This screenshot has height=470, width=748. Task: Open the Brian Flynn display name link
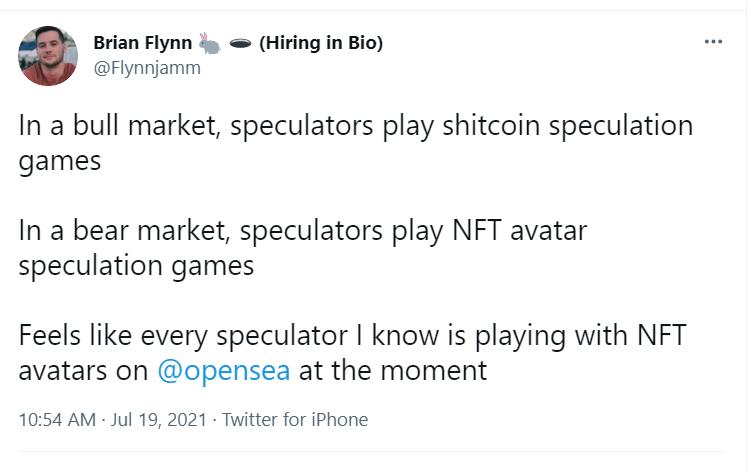click(x=142, y=43)
